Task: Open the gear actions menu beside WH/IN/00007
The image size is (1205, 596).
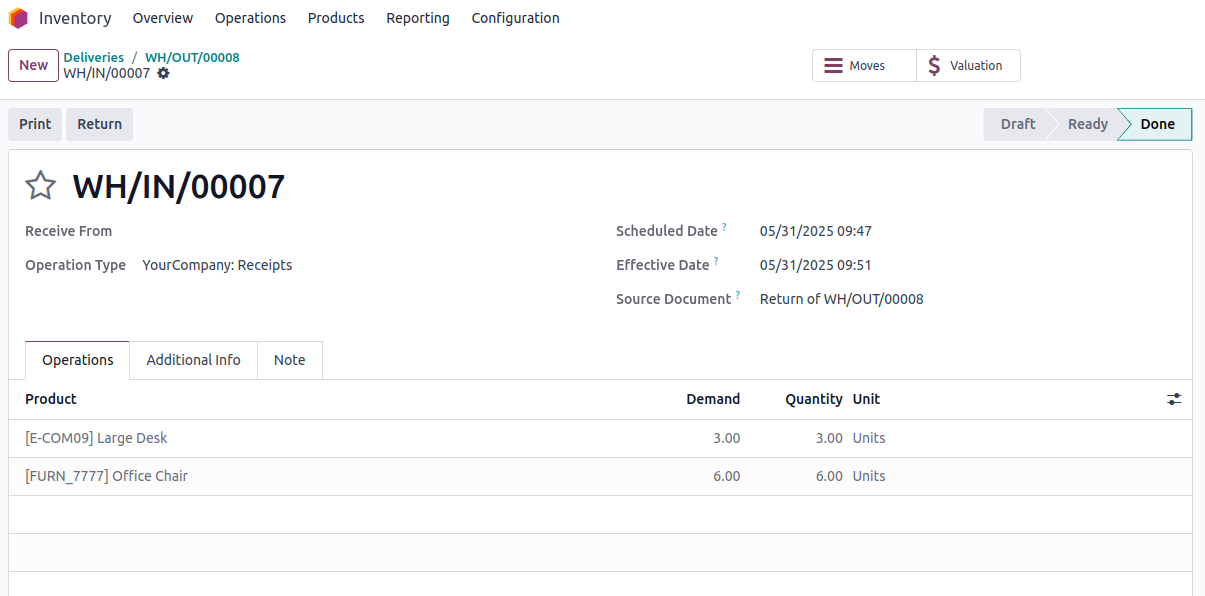Action: (163, 73)
